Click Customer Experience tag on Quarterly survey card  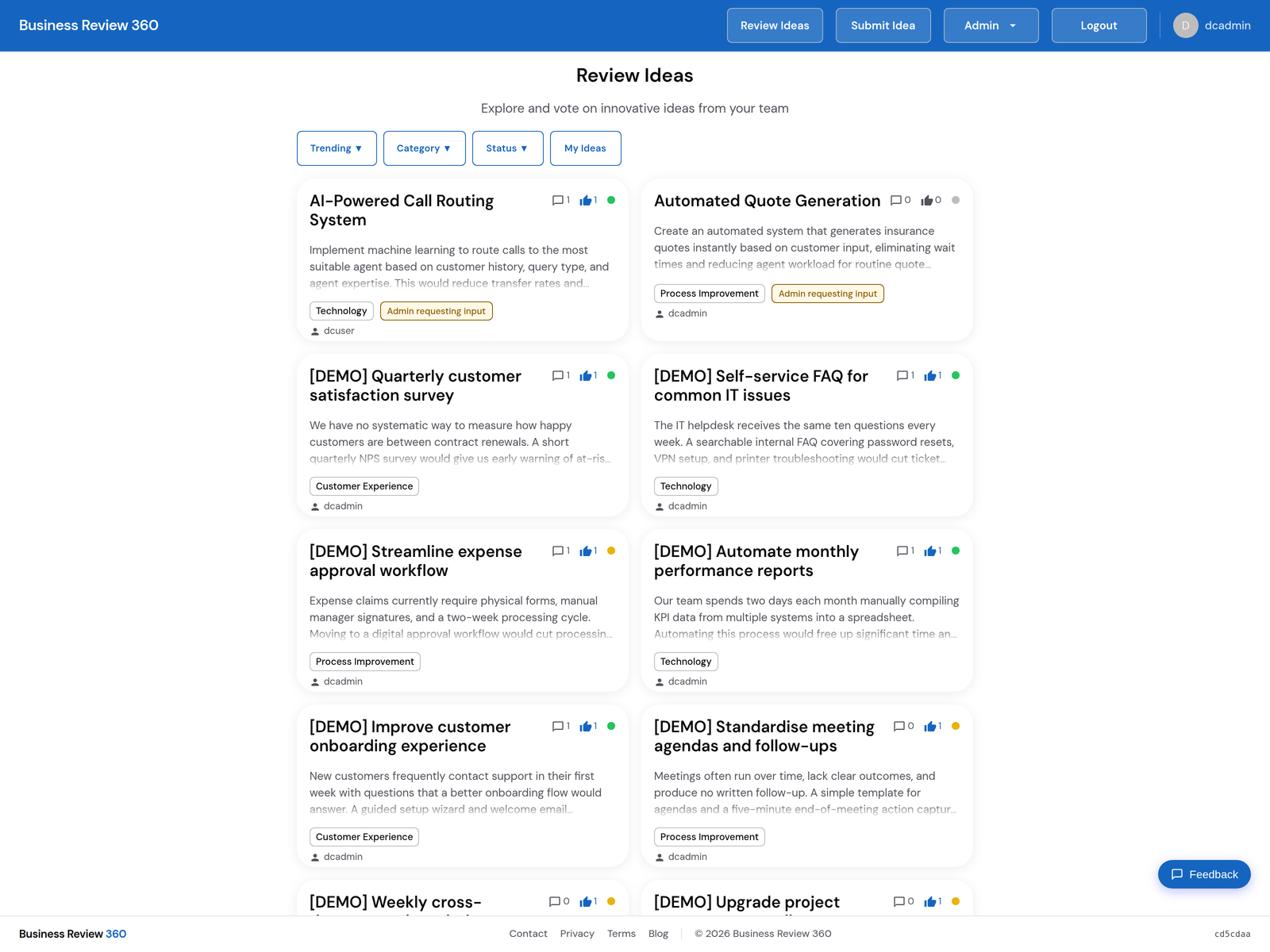point(364,486)
